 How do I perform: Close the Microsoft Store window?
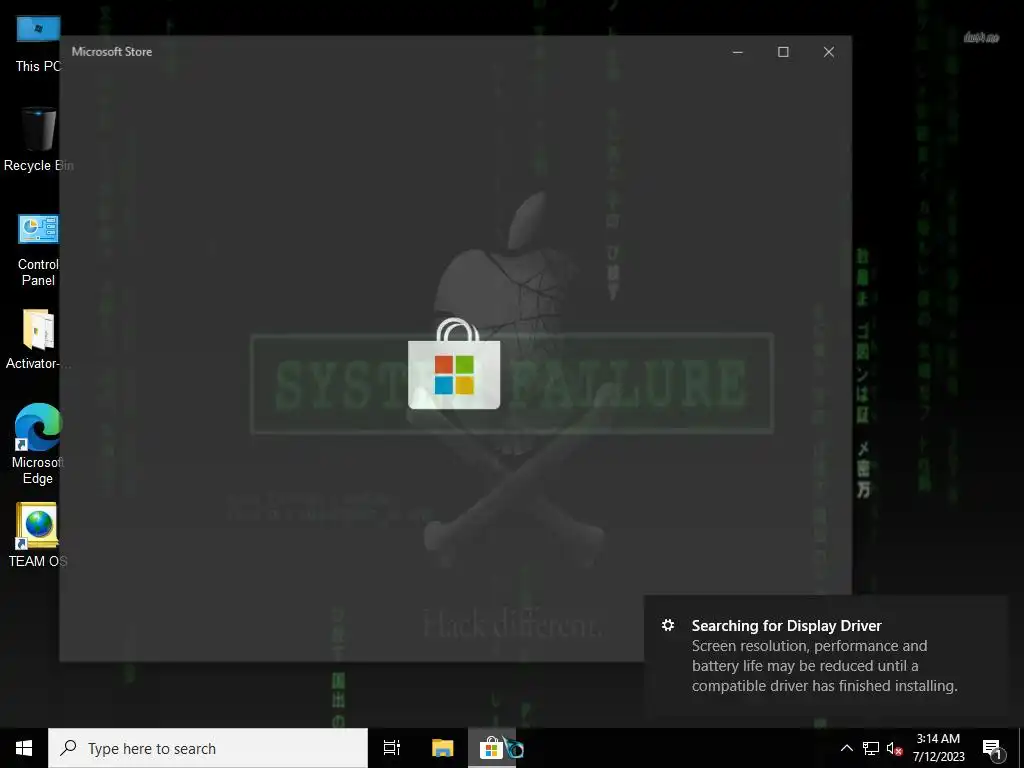[829, 52]
